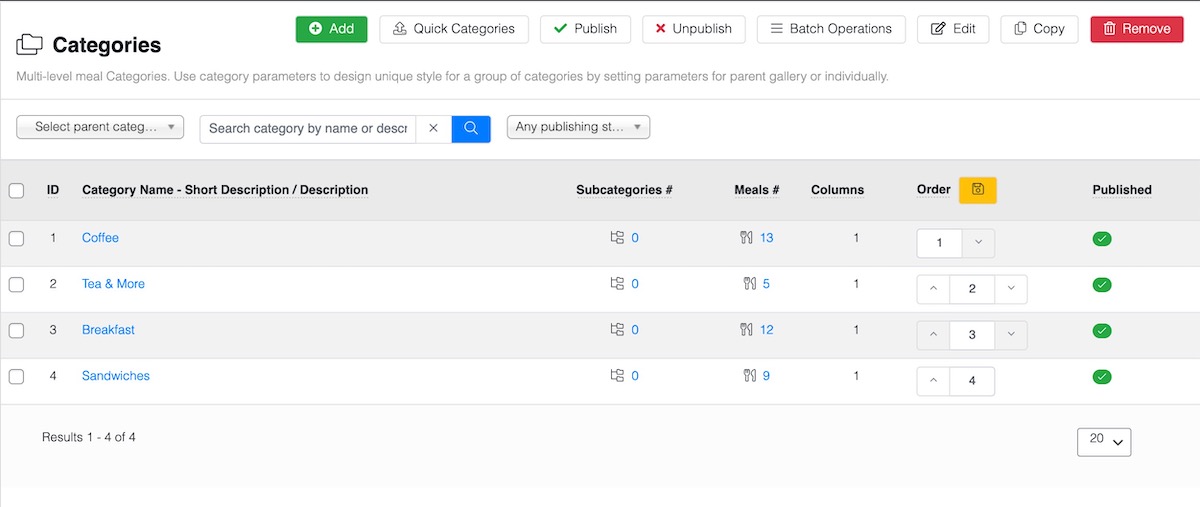Click the red Remove button
1200x507 pixels.
click(1135, 29)
